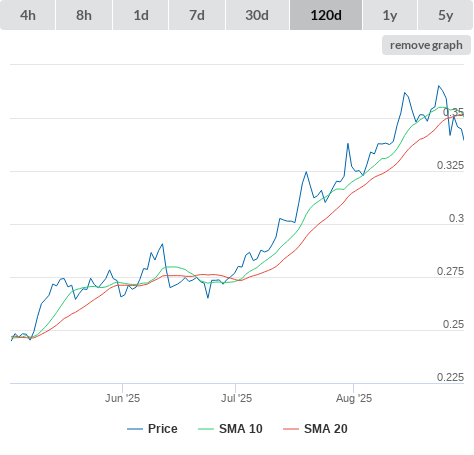
Task: Click the Jul '25 axis label
Action: [x=236, y=398]
